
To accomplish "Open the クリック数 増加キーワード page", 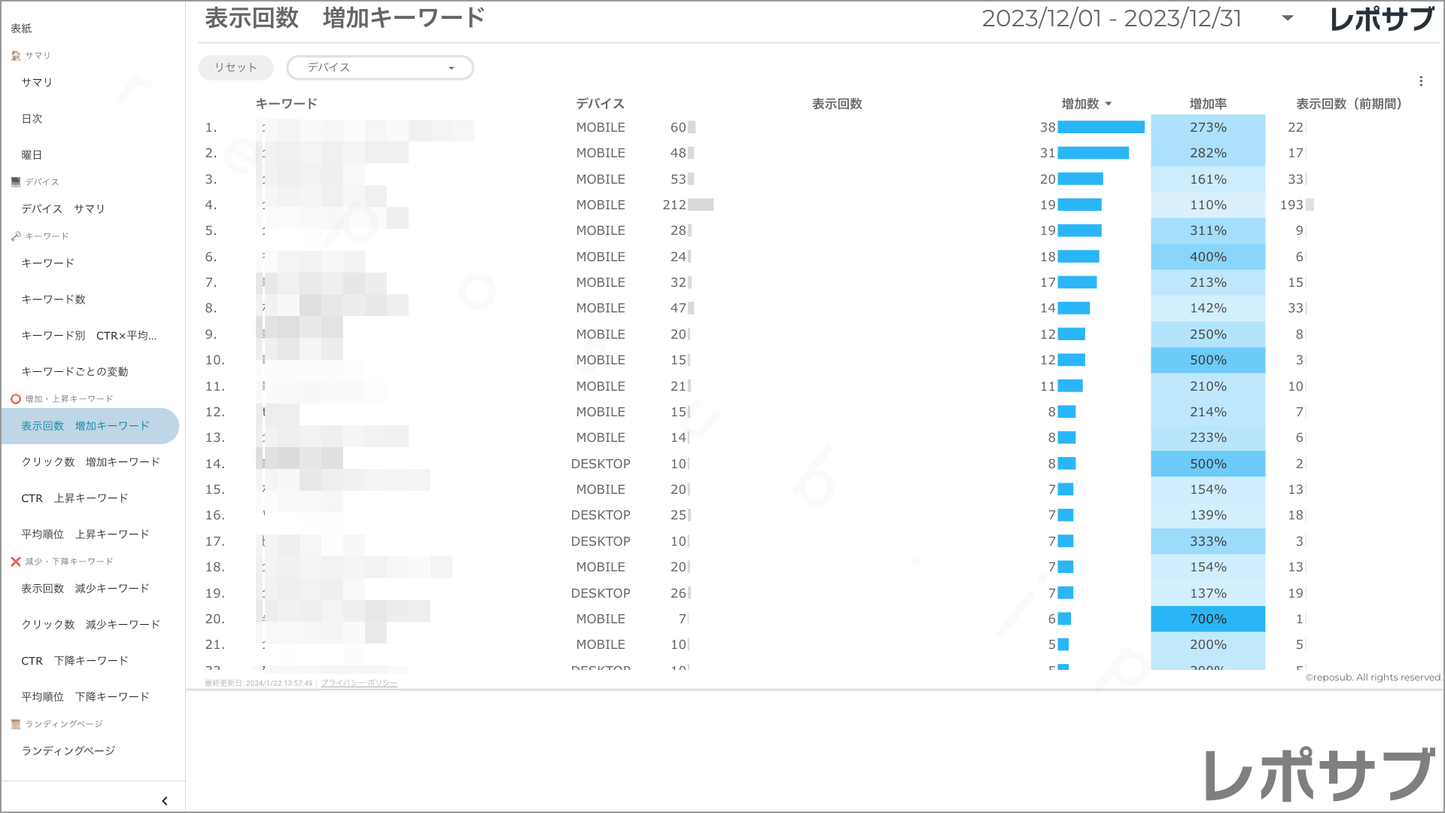I will (x=90, y=462).
